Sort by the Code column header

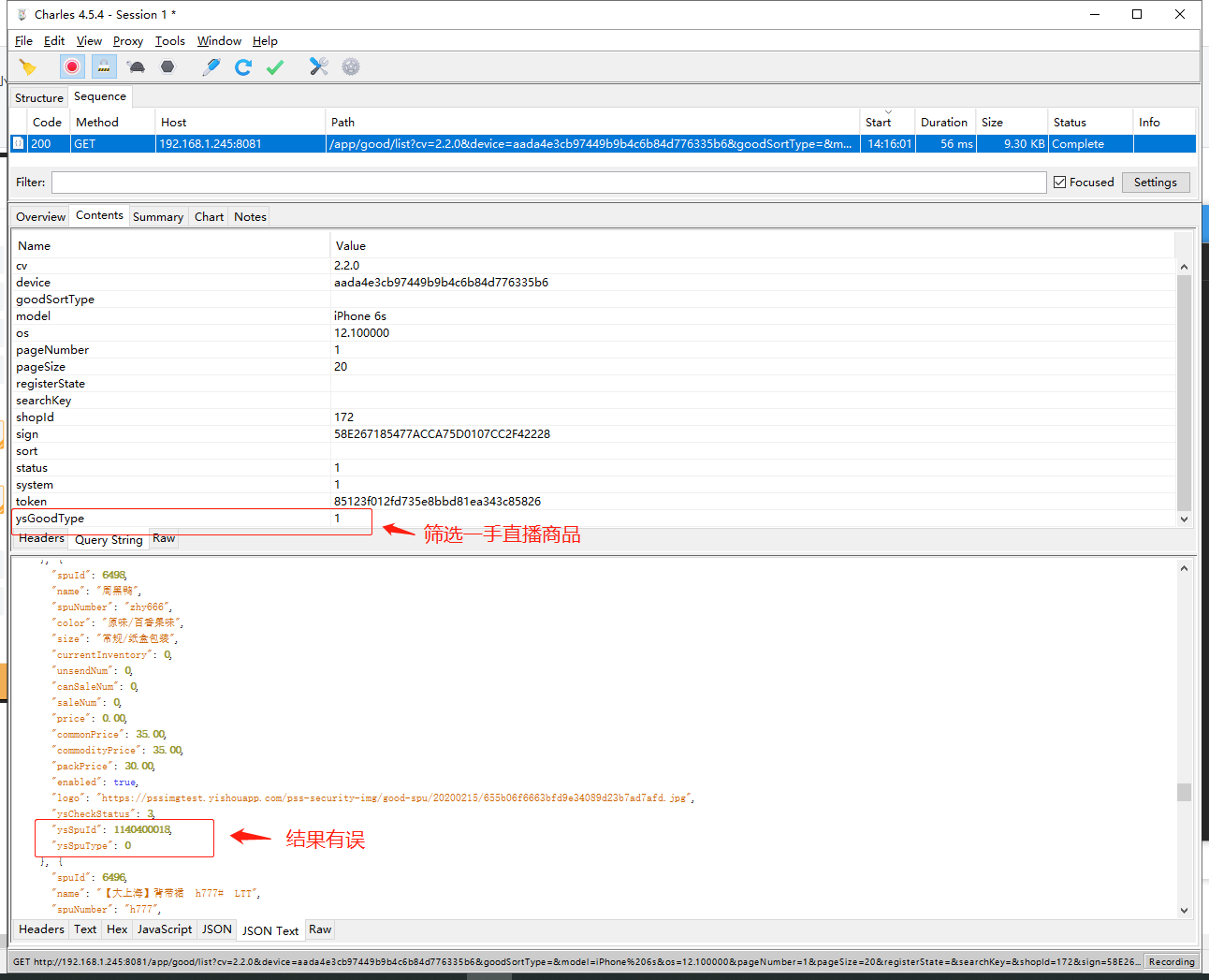pos(47,122)
